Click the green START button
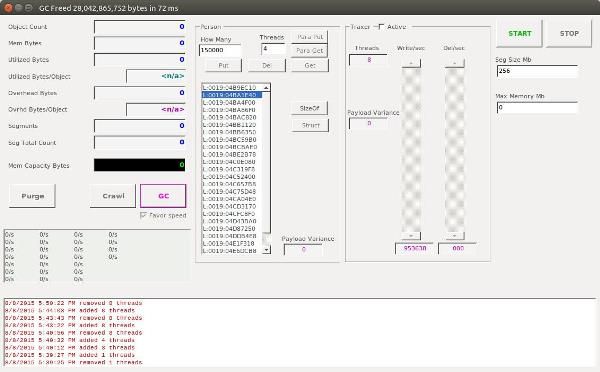This screenshot has height=372, width=600. pyautogui.click(x=519, y=34)
